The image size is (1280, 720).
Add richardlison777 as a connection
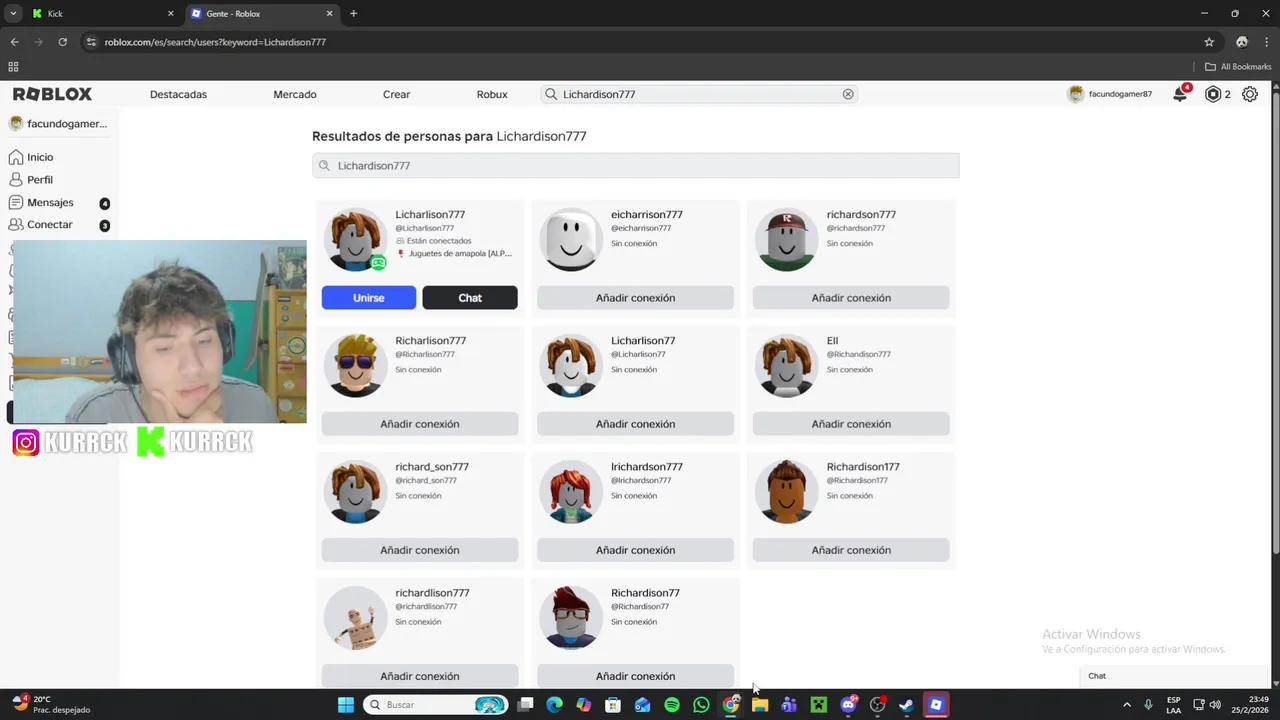pyautogui.click(x=420, y=676)
